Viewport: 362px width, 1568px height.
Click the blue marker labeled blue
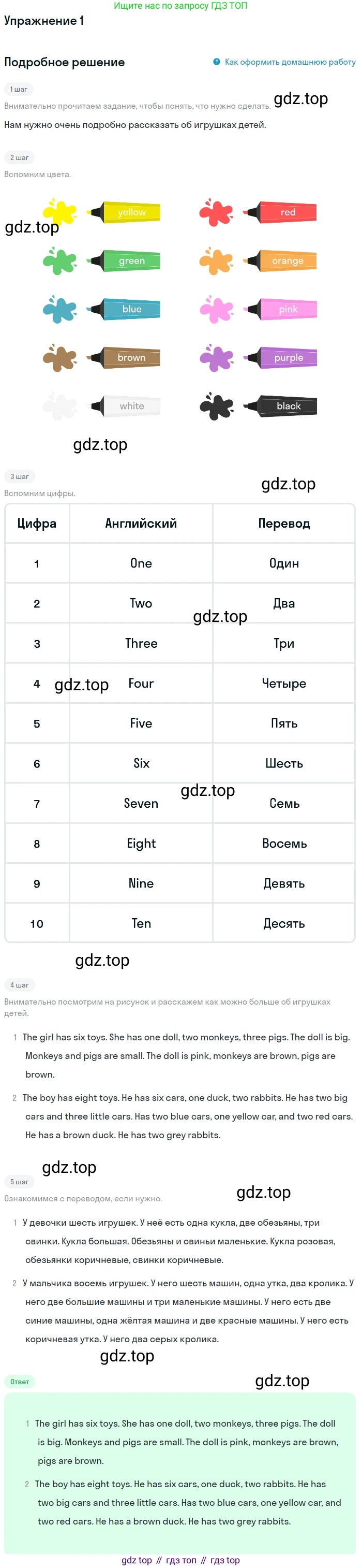[x=123, y=309]
